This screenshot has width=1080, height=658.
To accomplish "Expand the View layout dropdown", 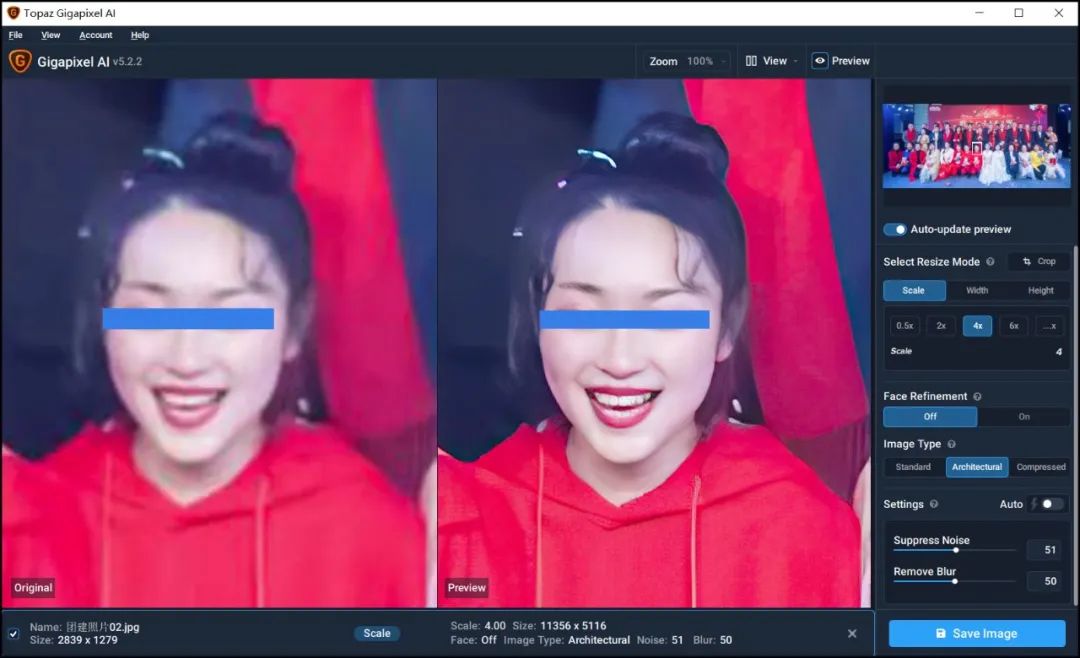I will [771, 61].
